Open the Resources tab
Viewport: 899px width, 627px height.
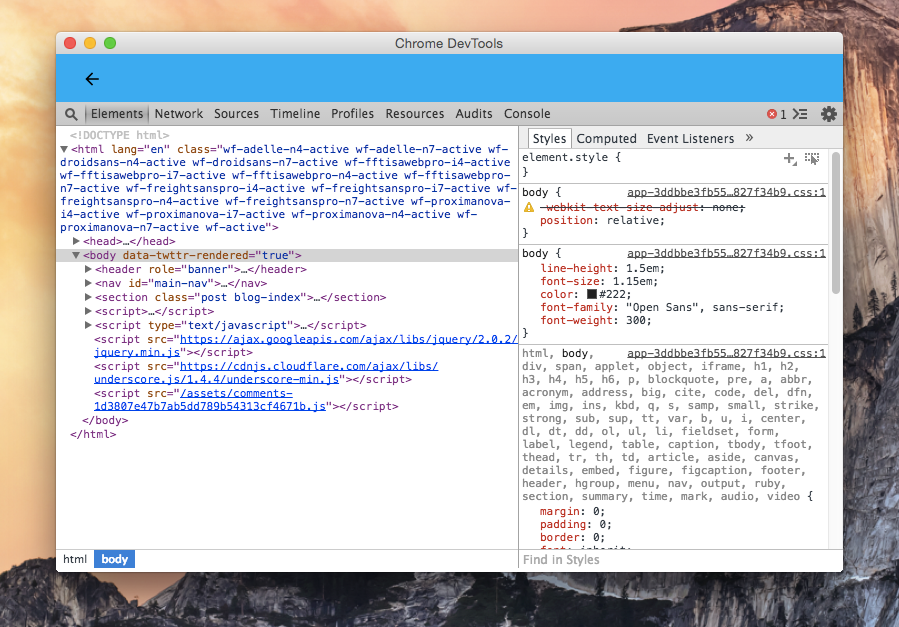(415, 113)
